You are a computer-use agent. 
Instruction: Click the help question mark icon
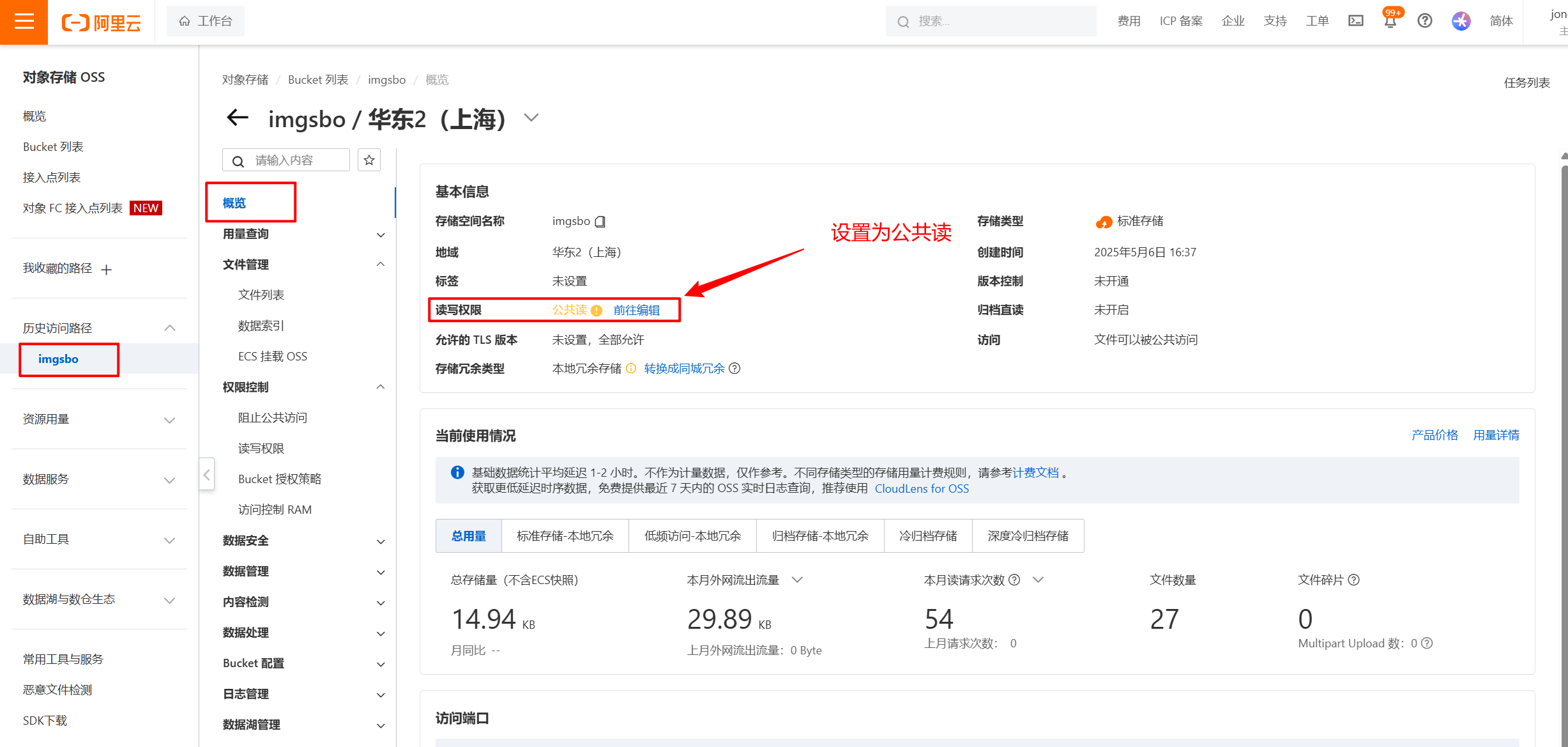pyautogui.click(x=1424, y=21)
